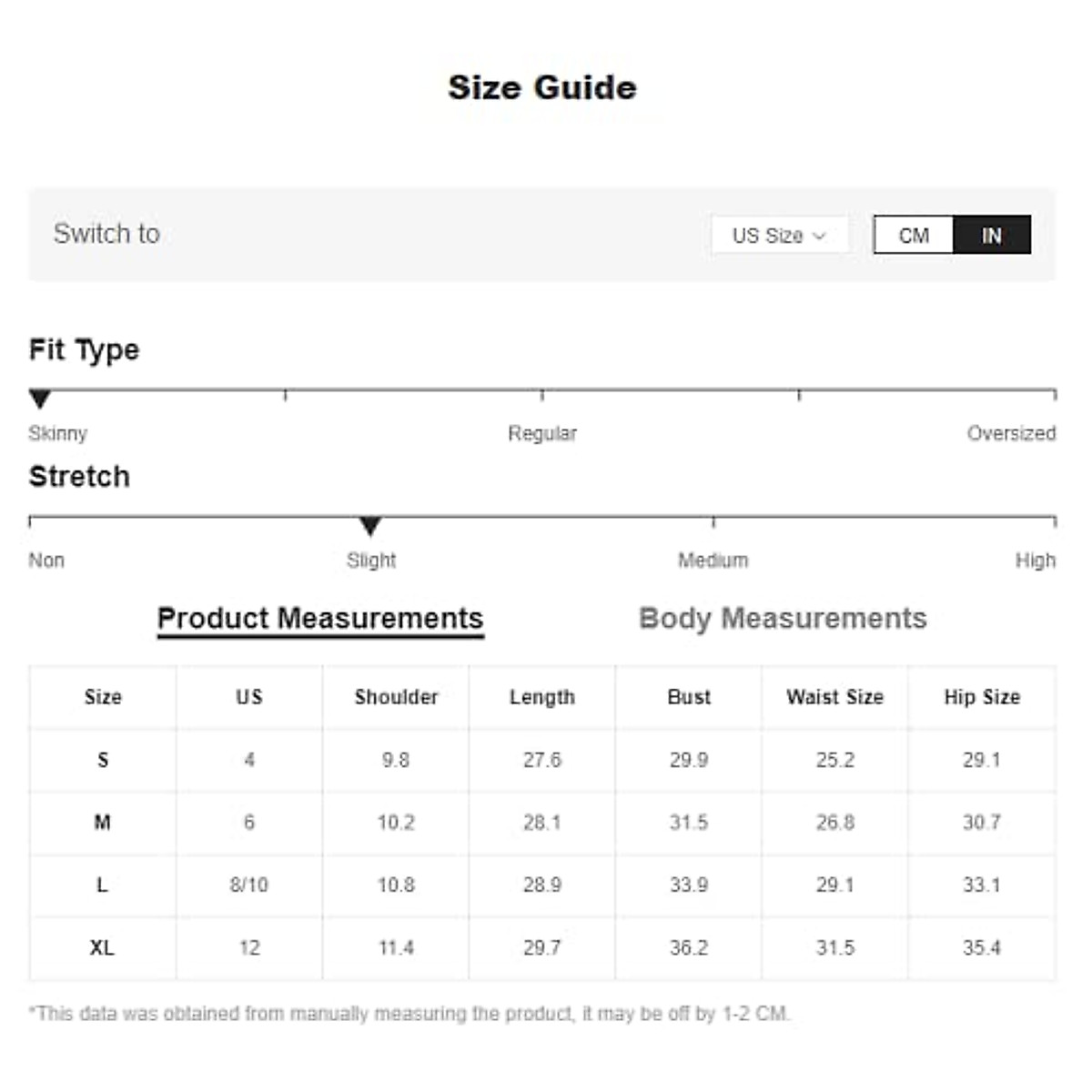Viewport: 1092px width, 1092px height.
Task: Click the Oversized fit label
Action: [x=1011, y=433]
